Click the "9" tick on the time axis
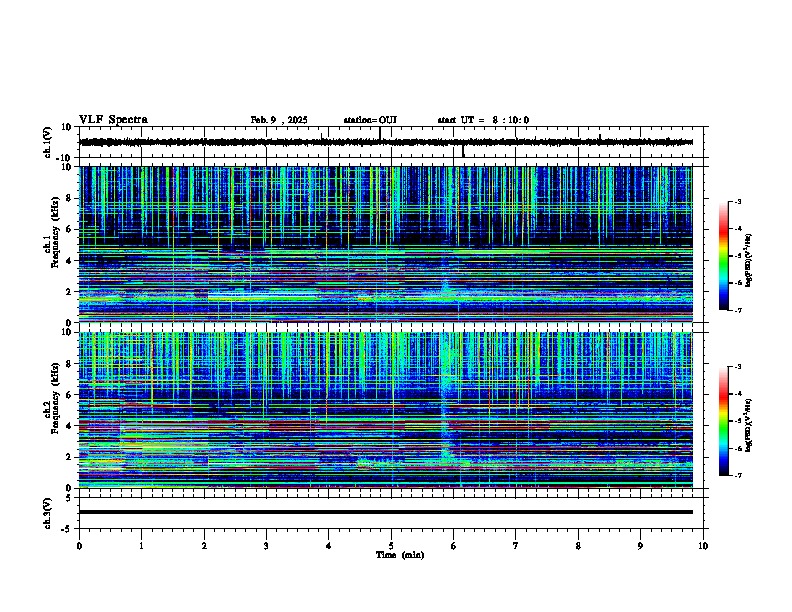Viewport: 792px width, 612px height. click(x=640, y=546)
